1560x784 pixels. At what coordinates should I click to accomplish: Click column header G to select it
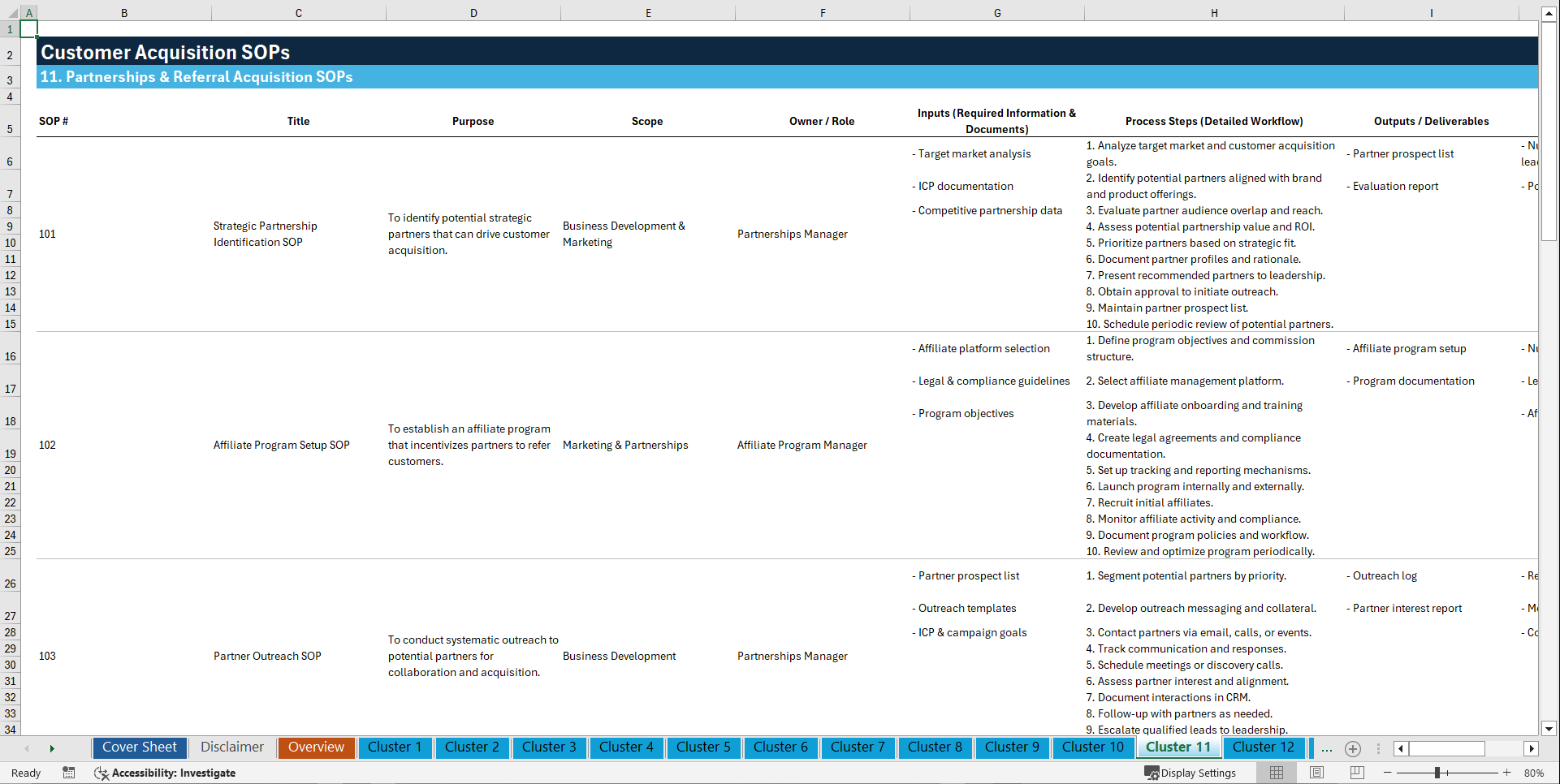pyautogui.click(x=996, y=12)
